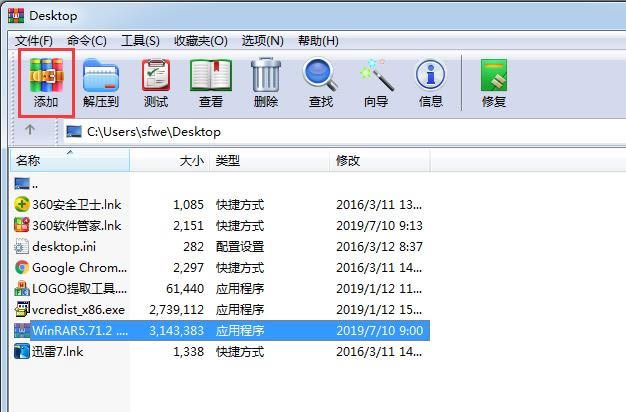The width and height of the screenshot is (626, 412).
Task: Click the parent folder ".." icon
Action: tap(22, 183)
